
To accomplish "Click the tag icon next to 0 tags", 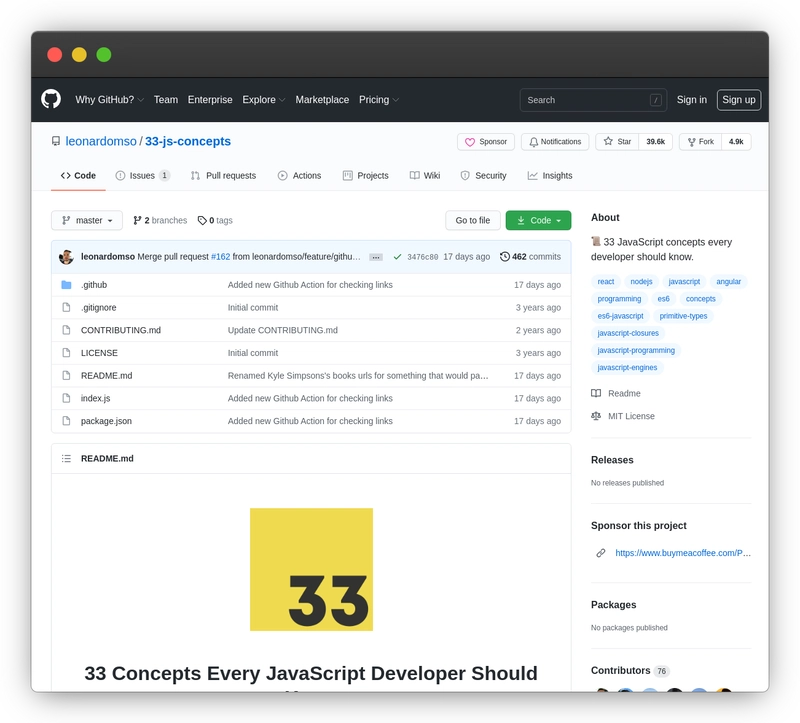I will click(202, 220).
